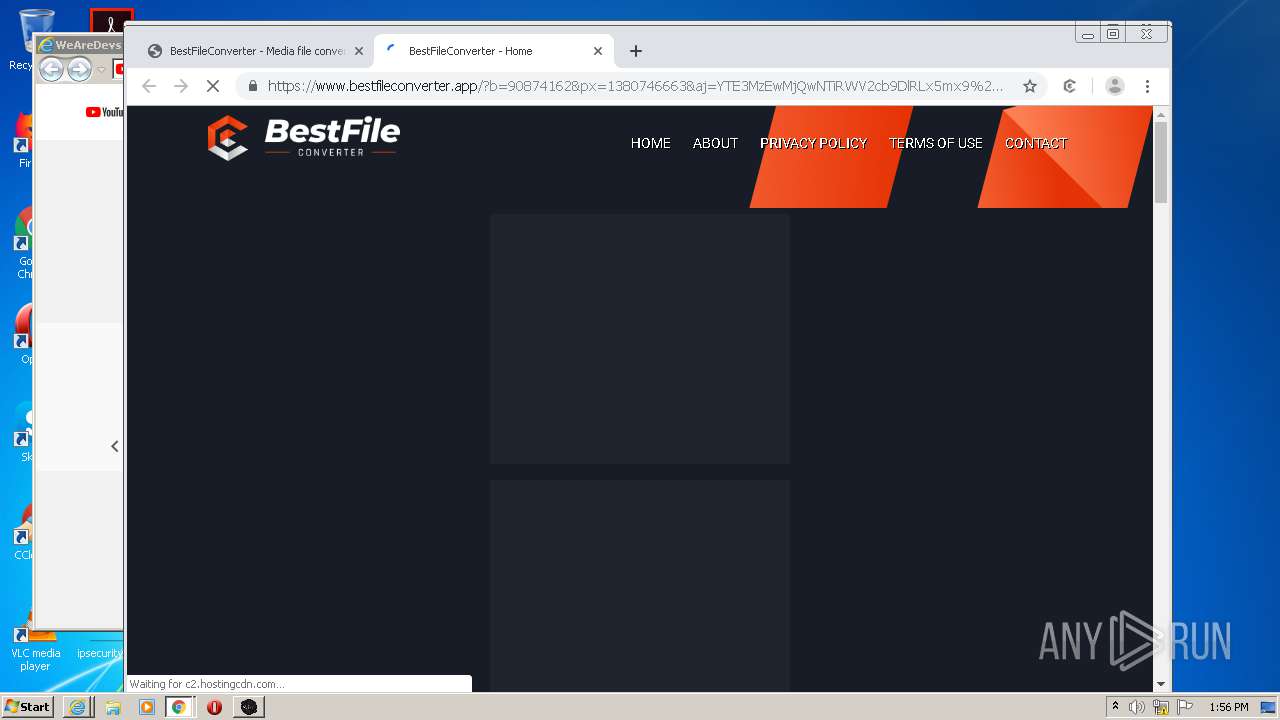Click back button in WeAreDevs IE window

click(x=52, y=69)
